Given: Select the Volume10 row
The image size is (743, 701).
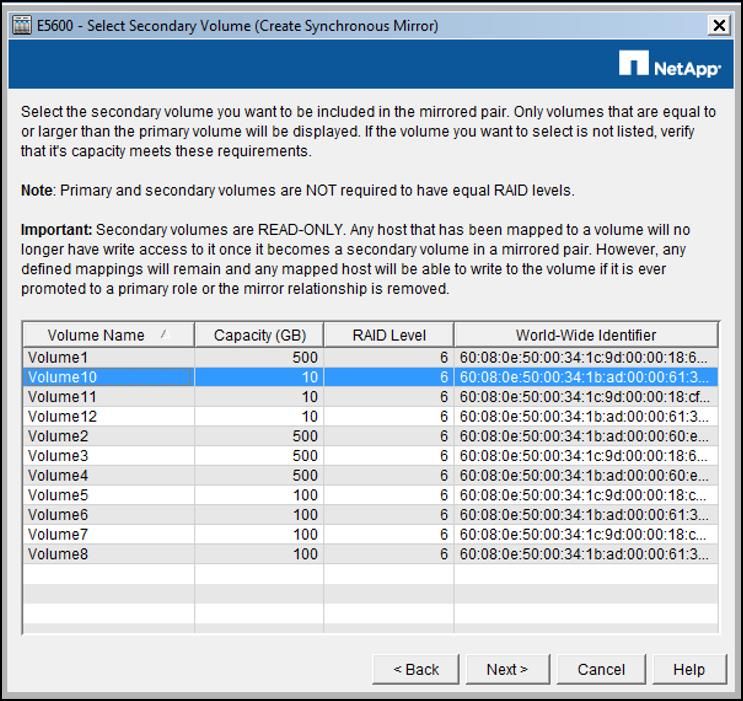Looking at the screenshot, I should (x=371, y=377).
